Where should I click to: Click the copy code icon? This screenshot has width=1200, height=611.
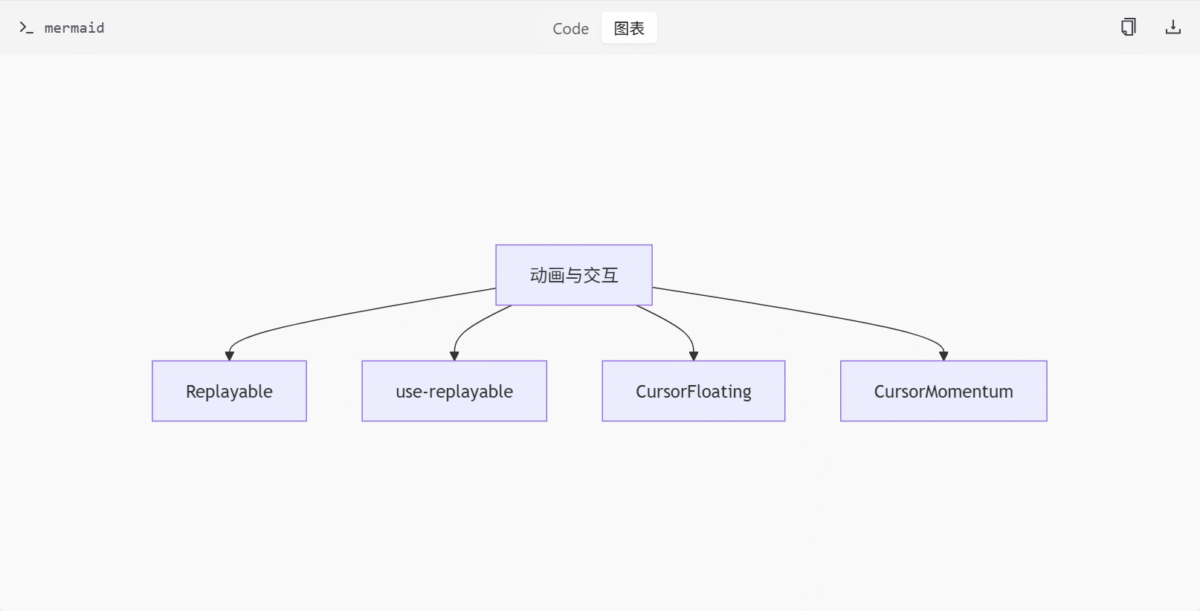click(1128, 27)
